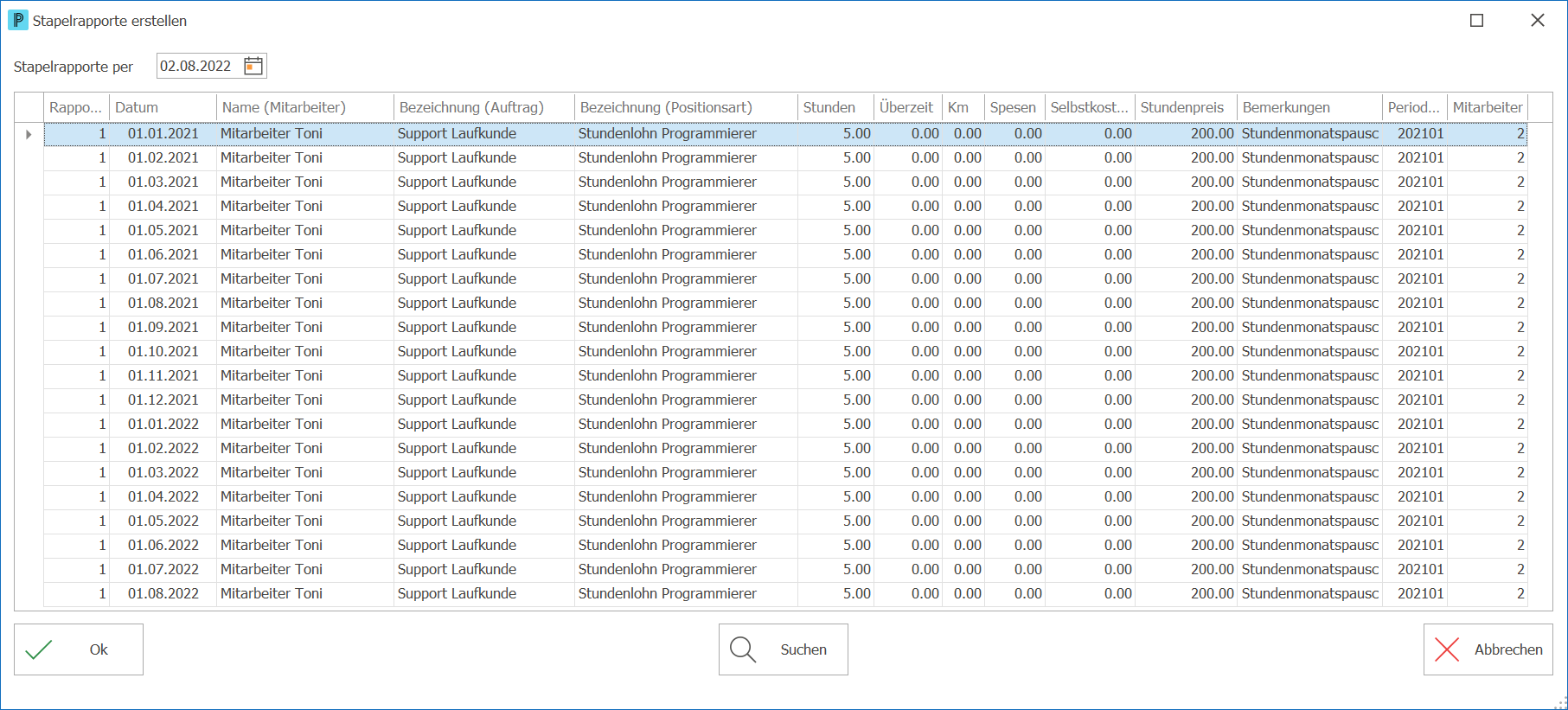
Task: Click the application logo icon in title bar
Action: (x=17, y=20)
